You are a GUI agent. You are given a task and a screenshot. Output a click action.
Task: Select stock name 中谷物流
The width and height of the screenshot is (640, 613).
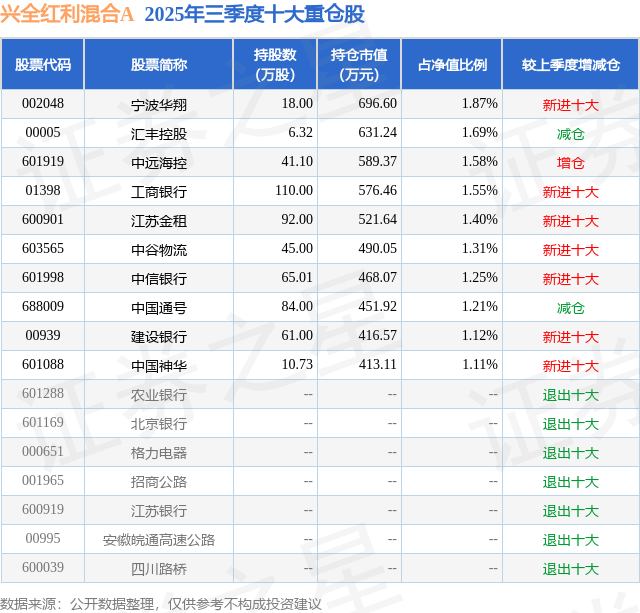159,250
